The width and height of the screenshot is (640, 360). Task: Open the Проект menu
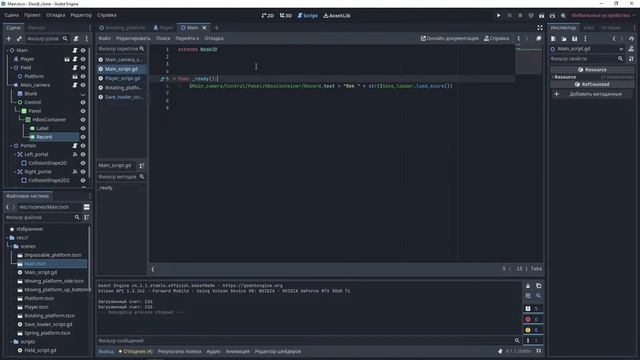[32, 15]
